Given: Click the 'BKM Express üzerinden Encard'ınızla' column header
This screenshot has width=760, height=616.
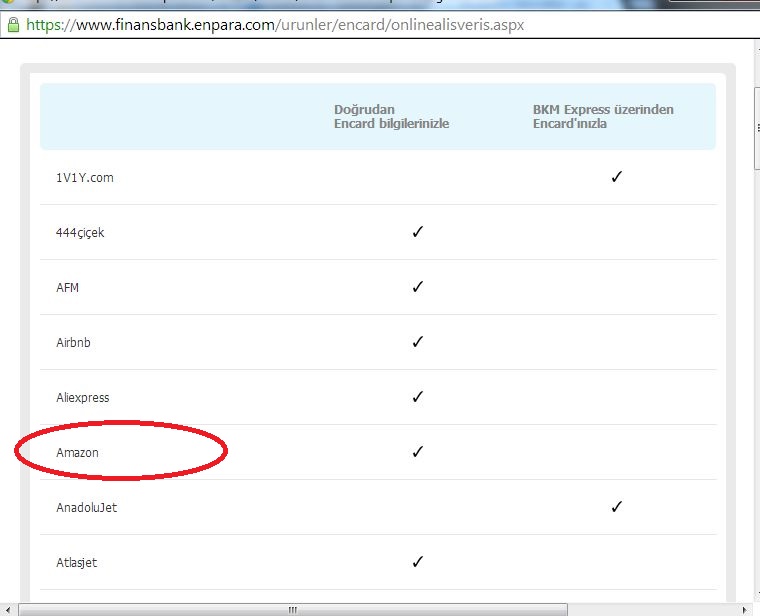Looking at the screenshot, I should (x=603, y=116).
